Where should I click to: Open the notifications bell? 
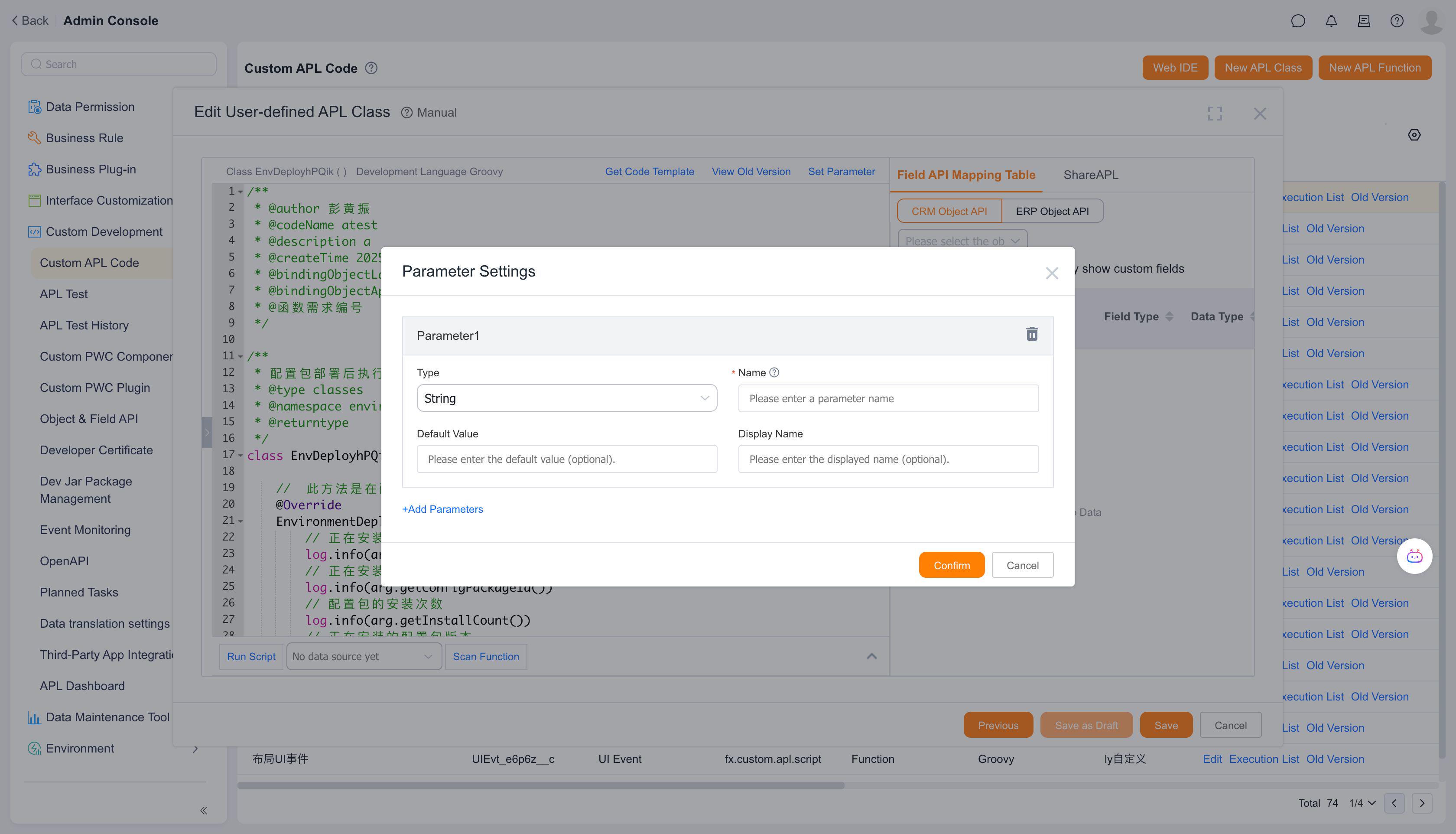tap(1331, 21)
